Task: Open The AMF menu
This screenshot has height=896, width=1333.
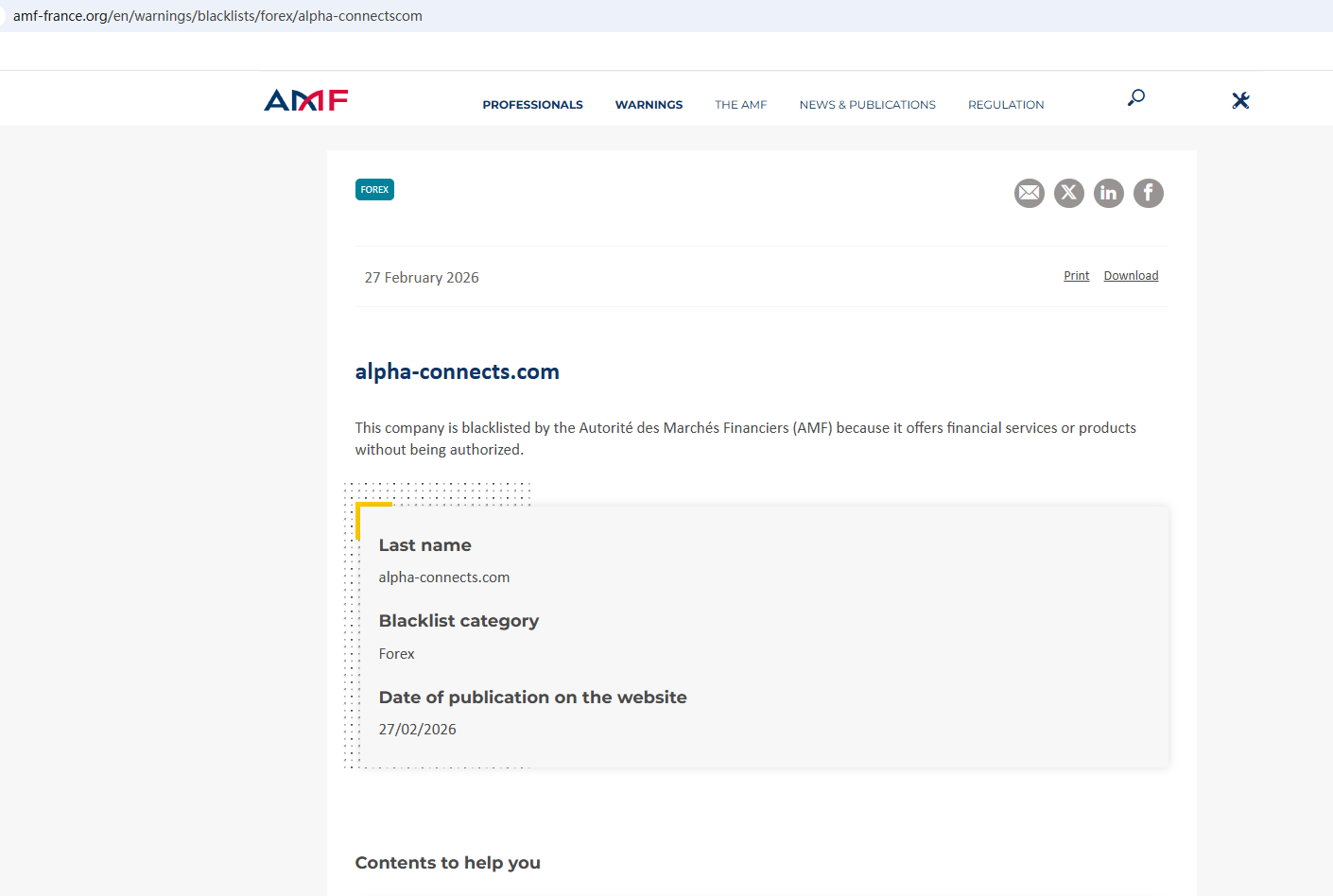Action: [x=740, y=105]
